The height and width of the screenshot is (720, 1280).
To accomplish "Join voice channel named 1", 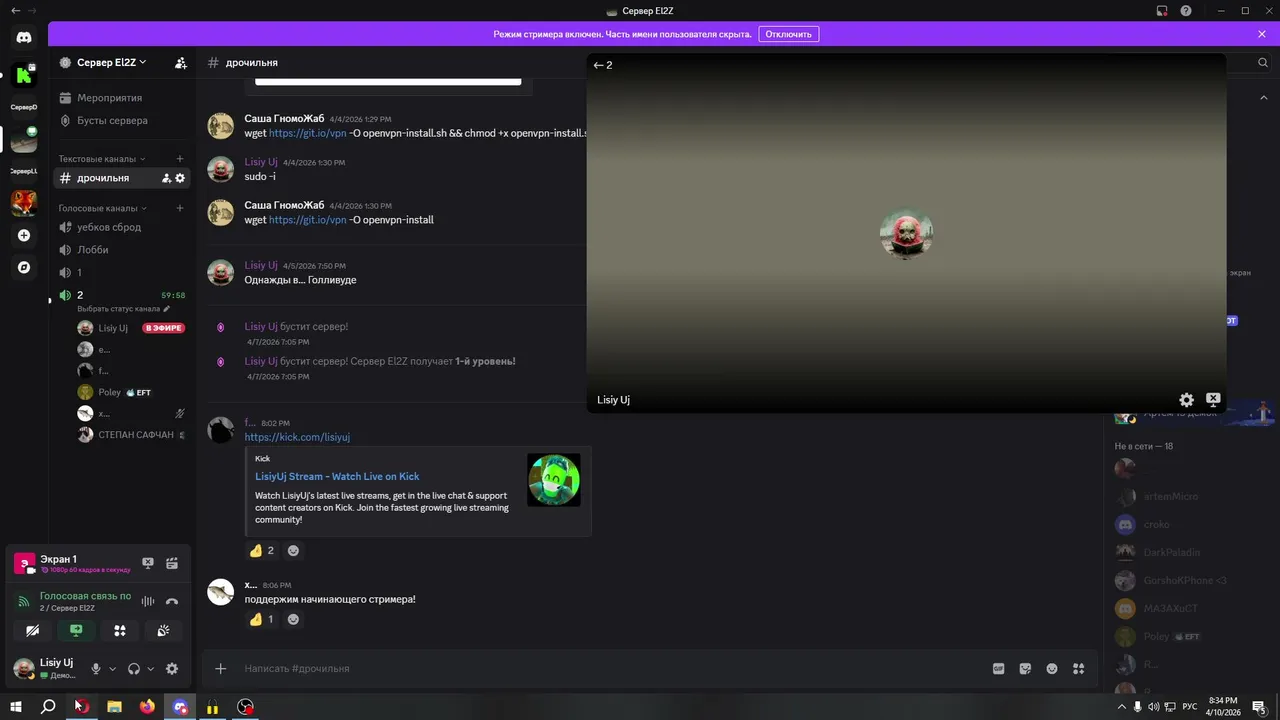I will coord(122,272).
